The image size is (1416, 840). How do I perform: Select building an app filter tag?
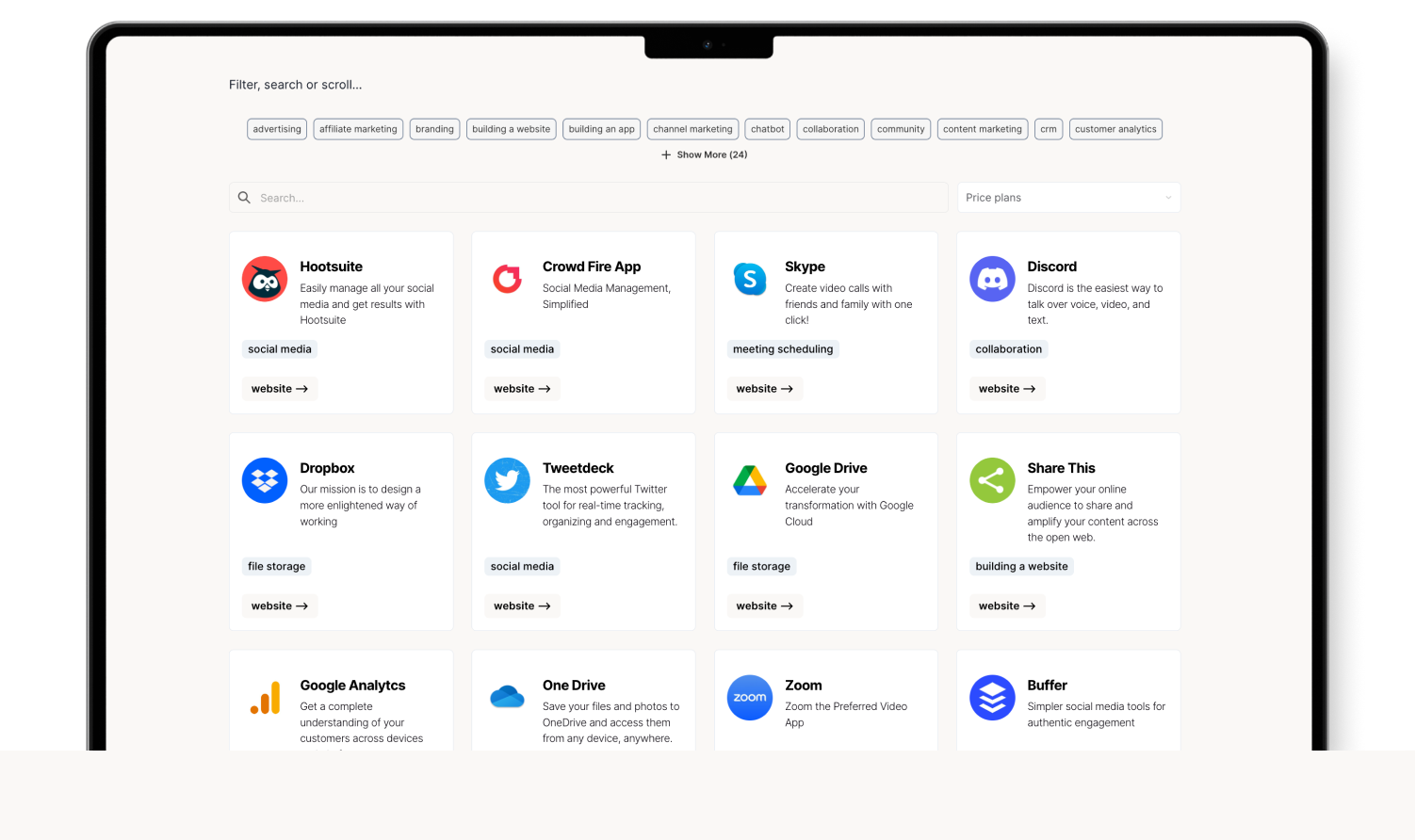[x=602, y=129]
